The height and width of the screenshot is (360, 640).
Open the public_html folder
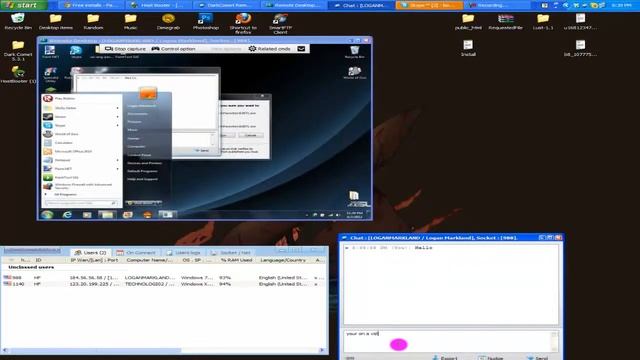pyautogui.click(x=468, y=21)
